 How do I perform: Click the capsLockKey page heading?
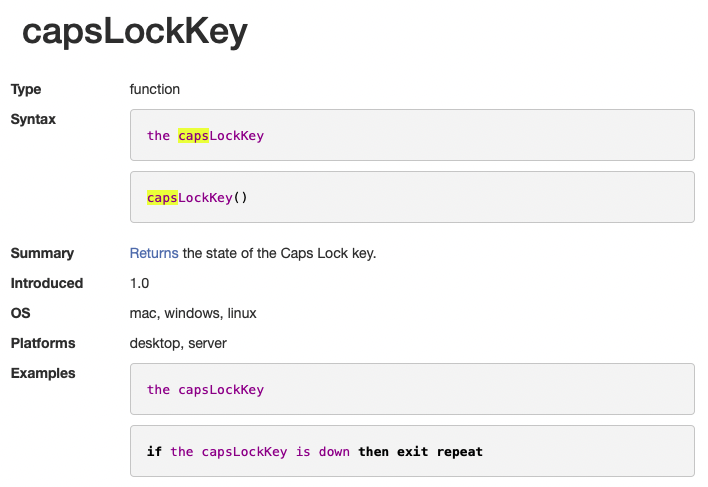(135, 34)
